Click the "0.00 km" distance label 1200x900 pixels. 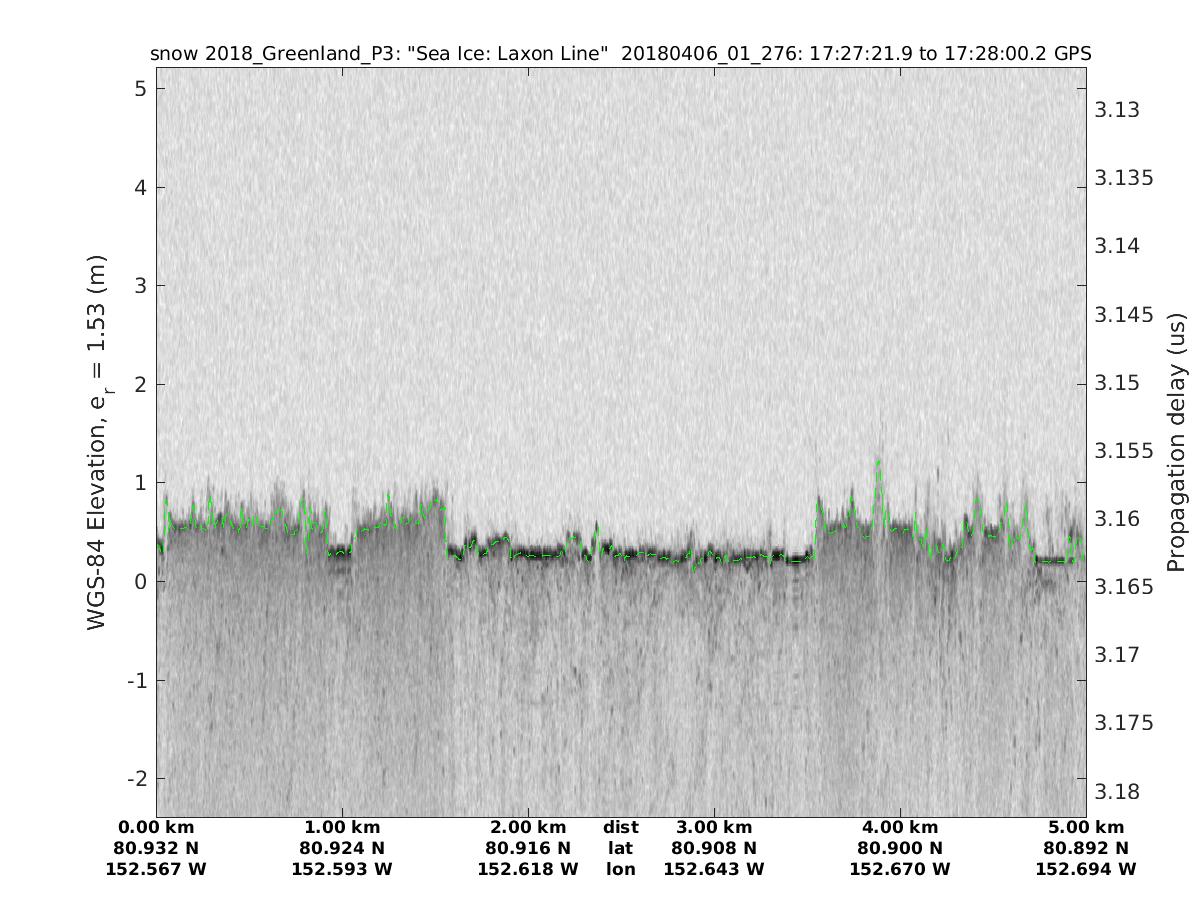coord(156,828)
